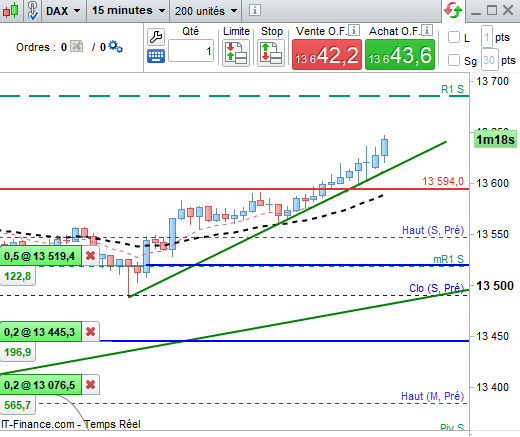
Task: Cancel the 0,2 @ 13 445,3 order
Action: click(x=90, y=332)
